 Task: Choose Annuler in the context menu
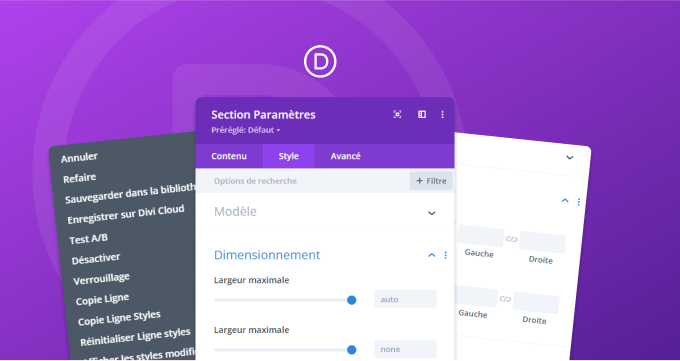(x=79, y=158)
